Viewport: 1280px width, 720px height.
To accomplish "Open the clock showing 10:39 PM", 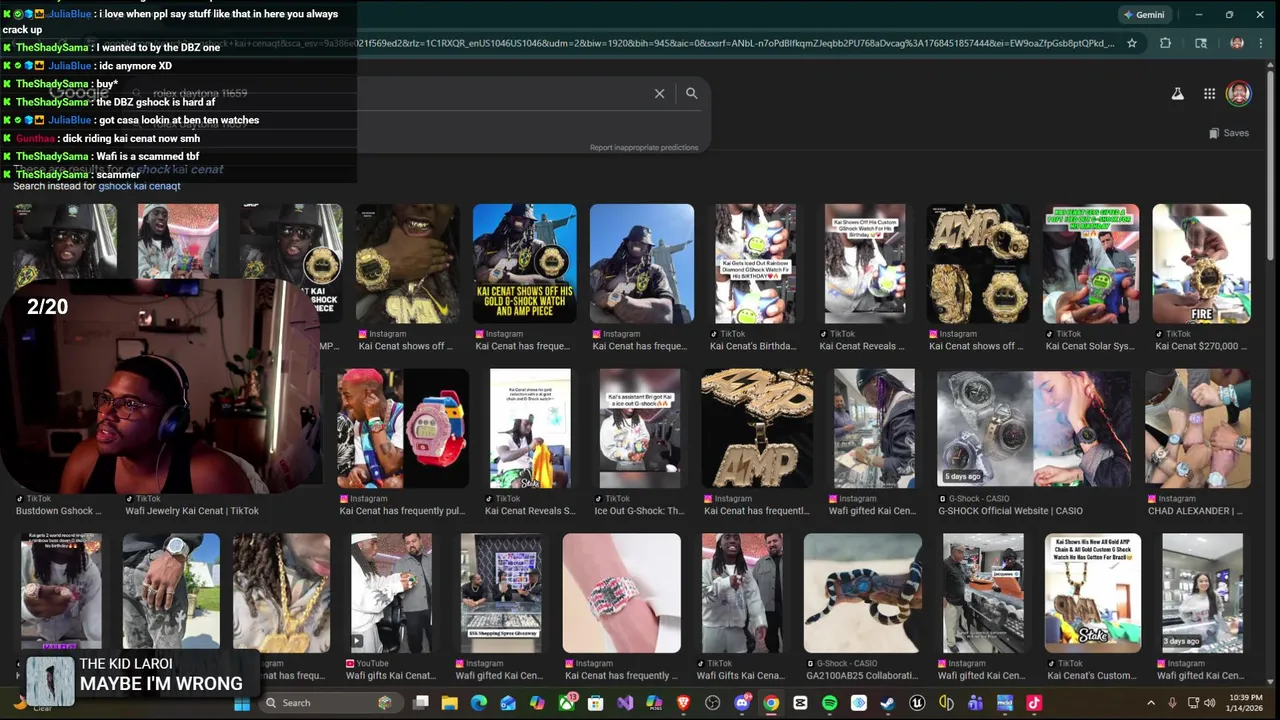I will [1244, 703].
